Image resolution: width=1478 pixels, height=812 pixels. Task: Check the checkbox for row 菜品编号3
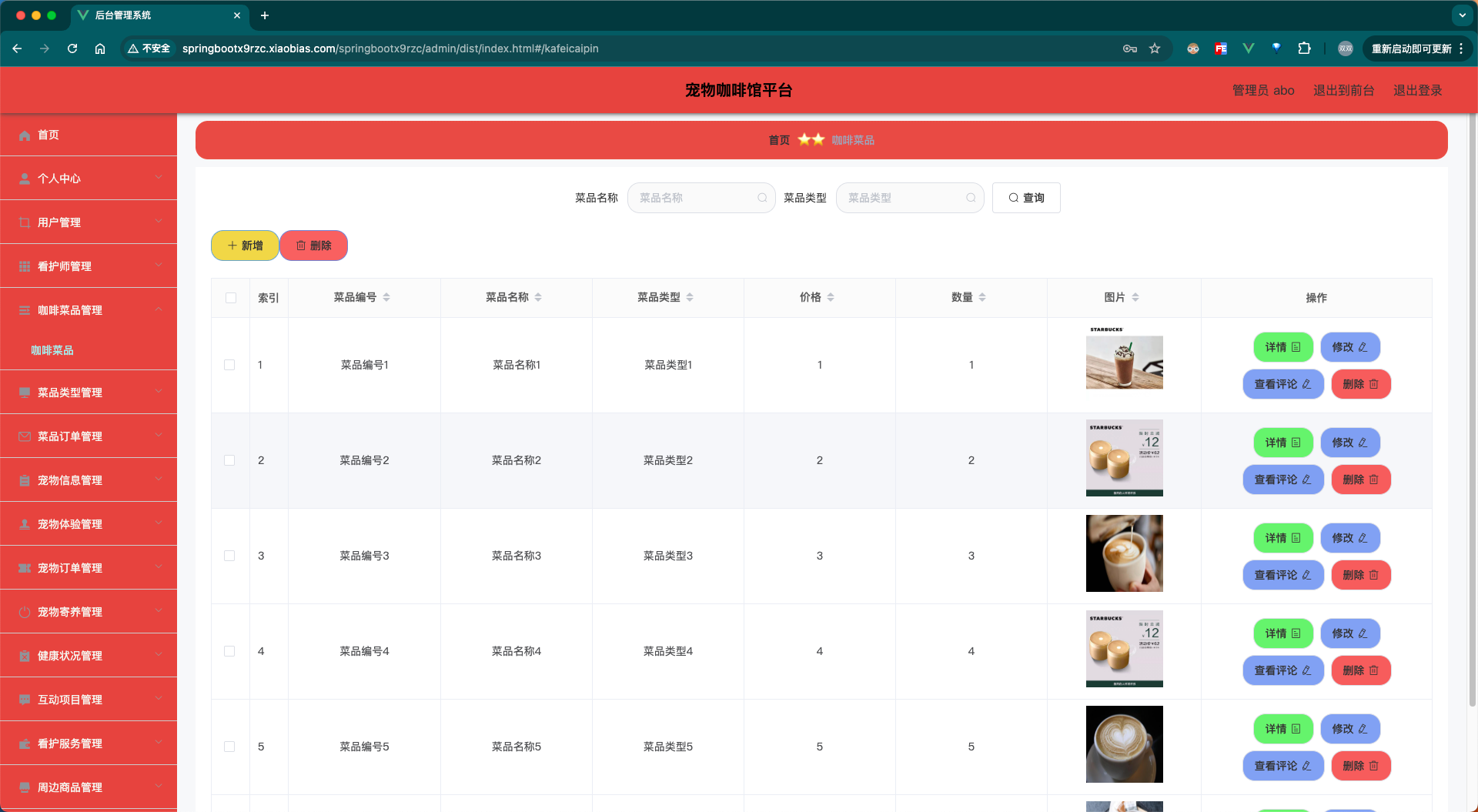click(x=229, y=556)
